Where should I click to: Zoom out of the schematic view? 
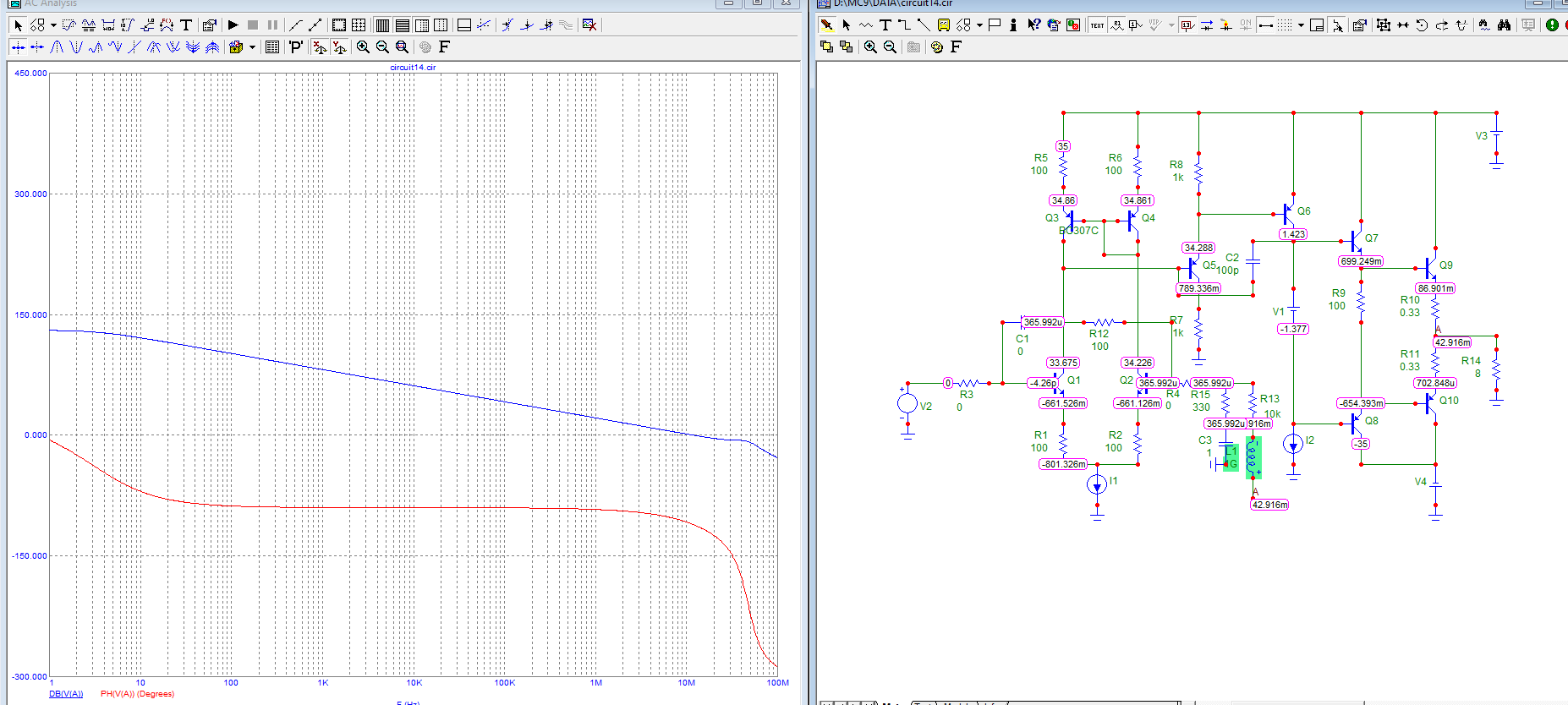pos(890,47)
